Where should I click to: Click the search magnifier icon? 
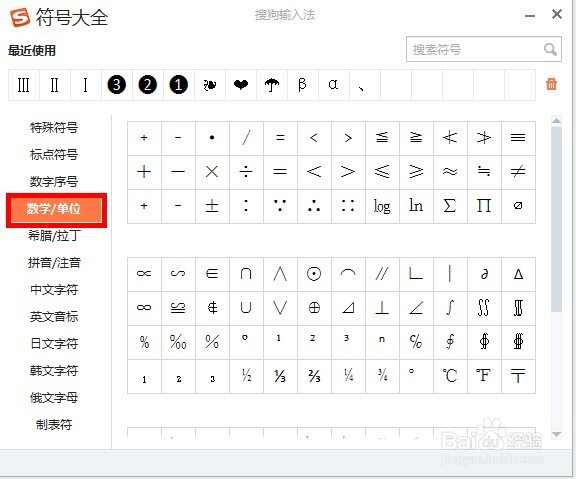click(550, 49)
